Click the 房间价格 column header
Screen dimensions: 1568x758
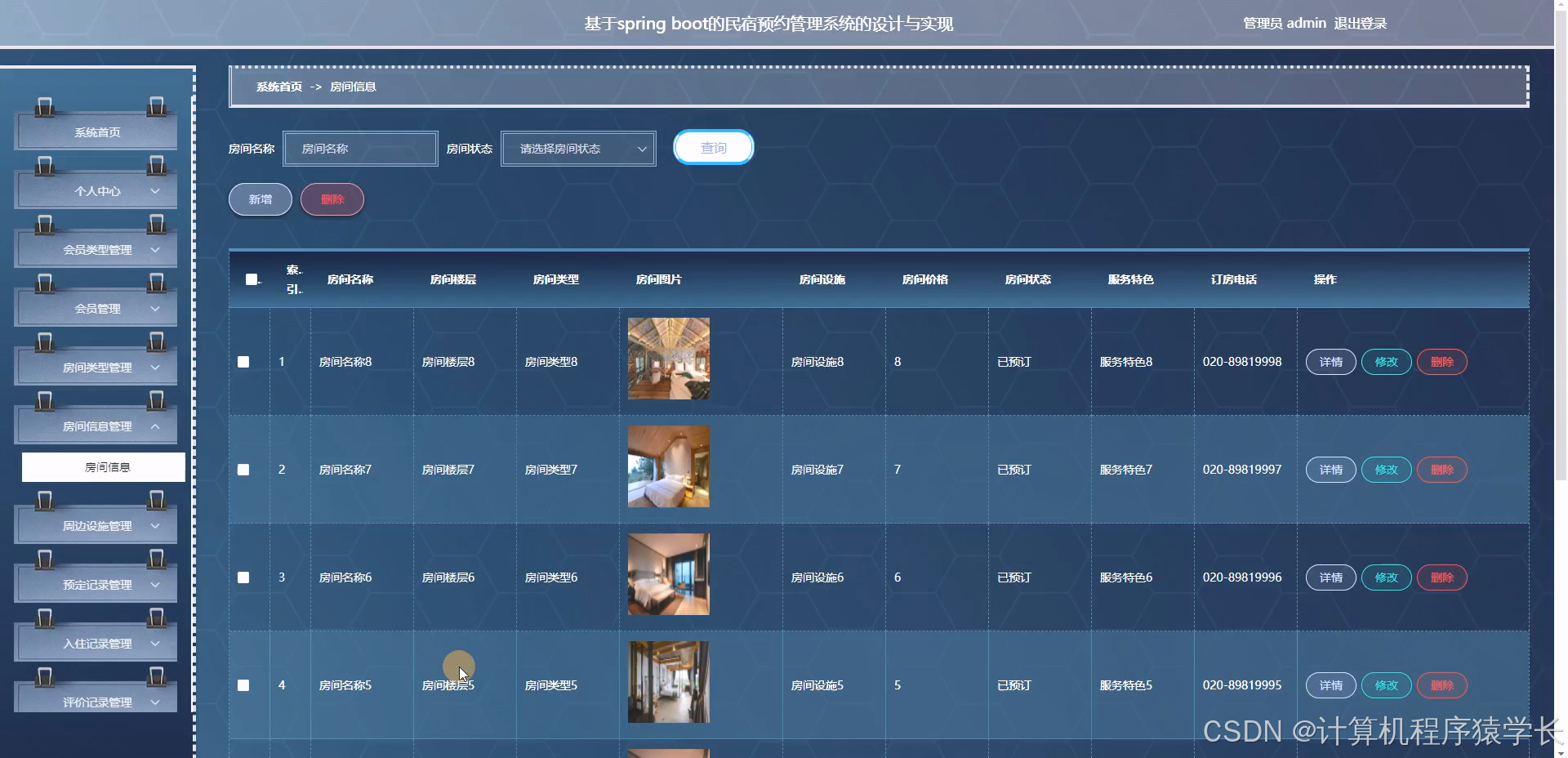pos(925,279)
